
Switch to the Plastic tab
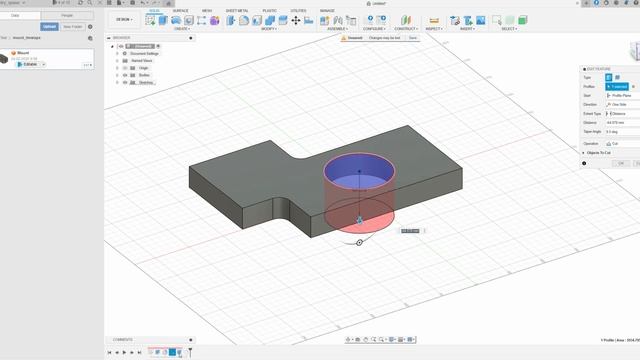coord(269,11)
